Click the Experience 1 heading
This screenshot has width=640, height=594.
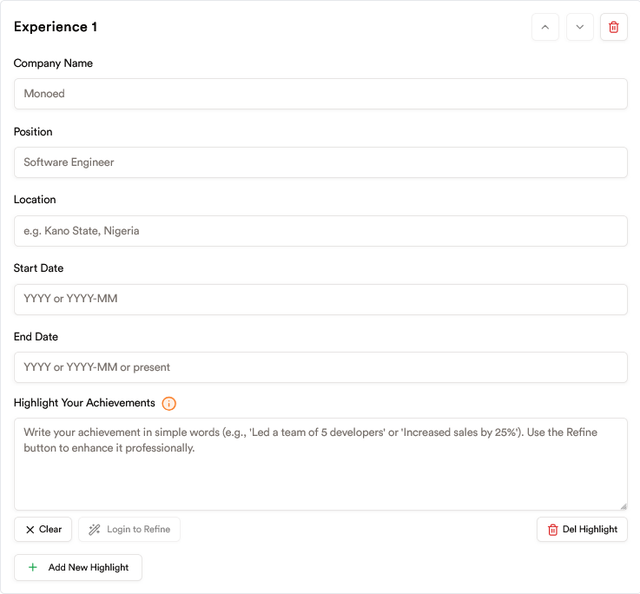tap(56, 27)
